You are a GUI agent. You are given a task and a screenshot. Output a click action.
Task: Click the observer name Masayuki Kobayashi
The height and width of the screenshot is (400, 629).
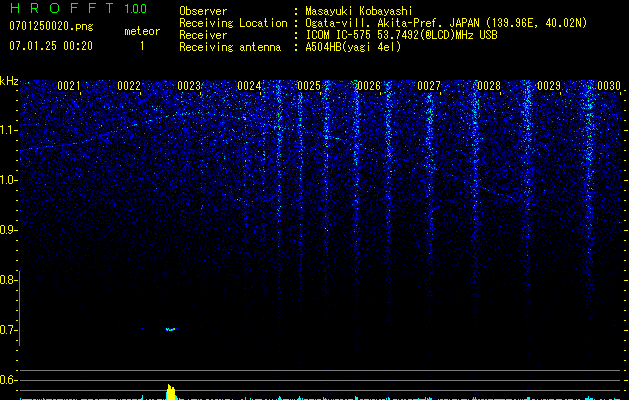click(x=359, y=11)
